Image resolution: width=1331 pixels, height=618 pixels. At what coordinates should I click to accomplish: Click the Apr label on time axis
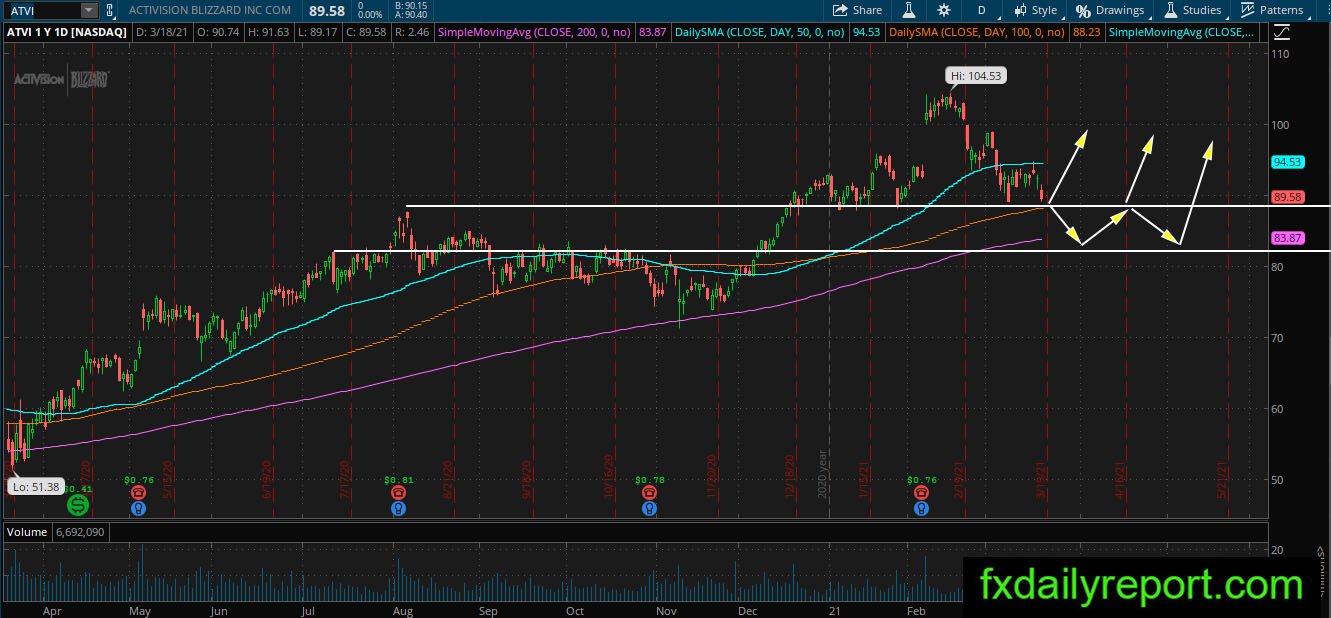pos(53,609)
